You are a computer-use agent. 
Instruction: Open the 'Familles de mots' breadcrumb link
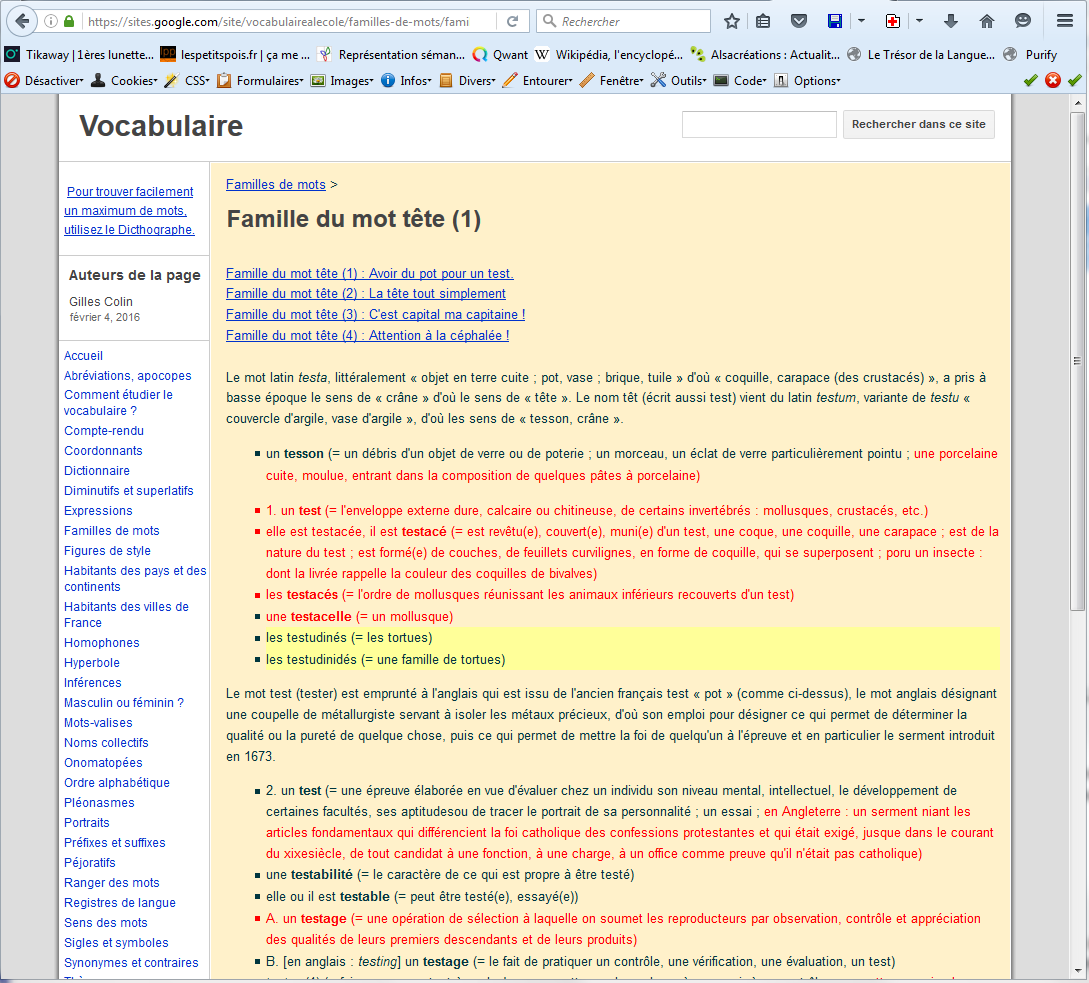[276, 184]
